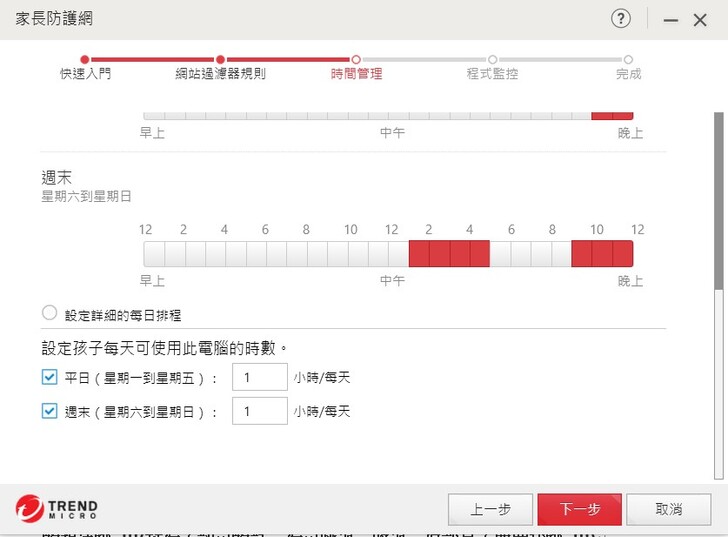Select the 時間管理 step
Viewport: 728px width, 537px height.
[x=356, y=67]
